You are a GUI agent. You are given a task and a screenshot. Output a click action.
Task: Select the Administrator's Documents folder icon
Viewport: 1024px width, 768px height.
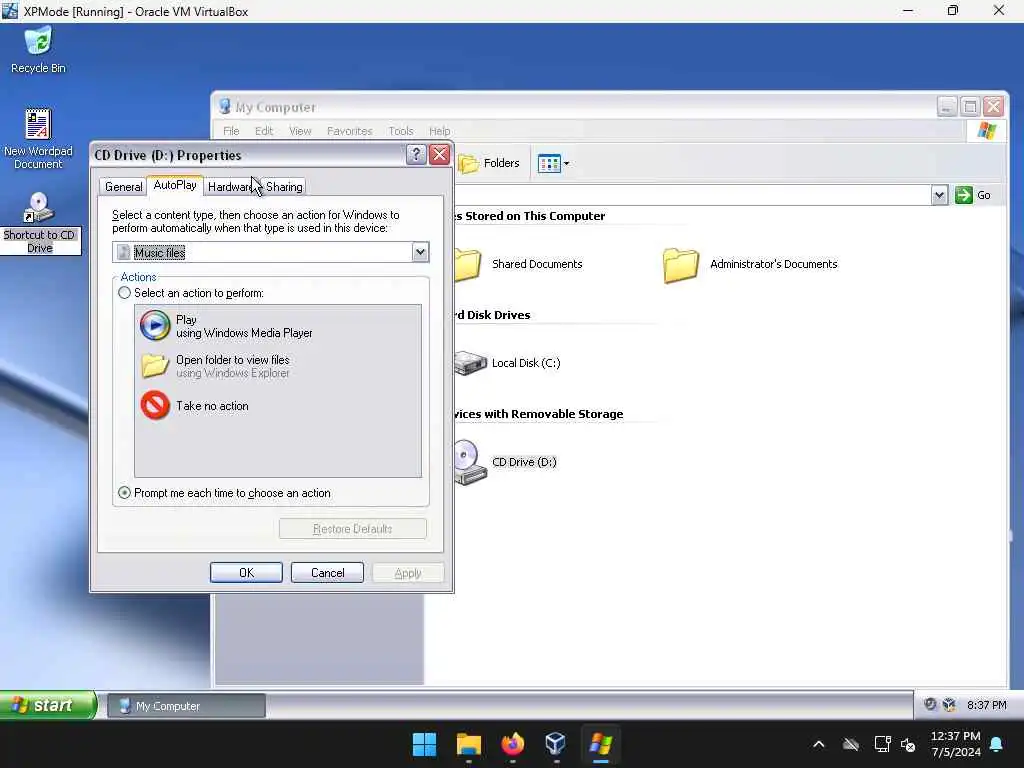click(x=680, y=264)
